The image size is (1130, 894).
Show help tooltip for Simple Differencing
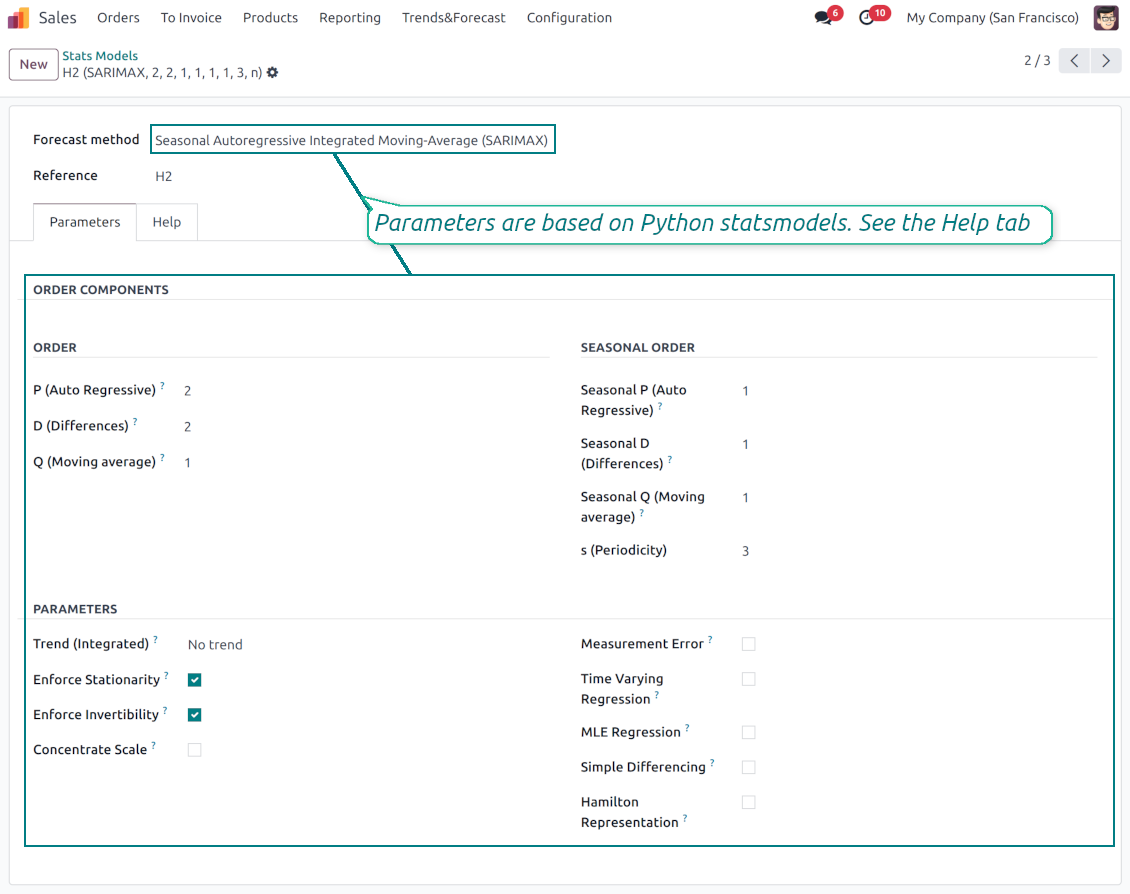tap(713, 762)
